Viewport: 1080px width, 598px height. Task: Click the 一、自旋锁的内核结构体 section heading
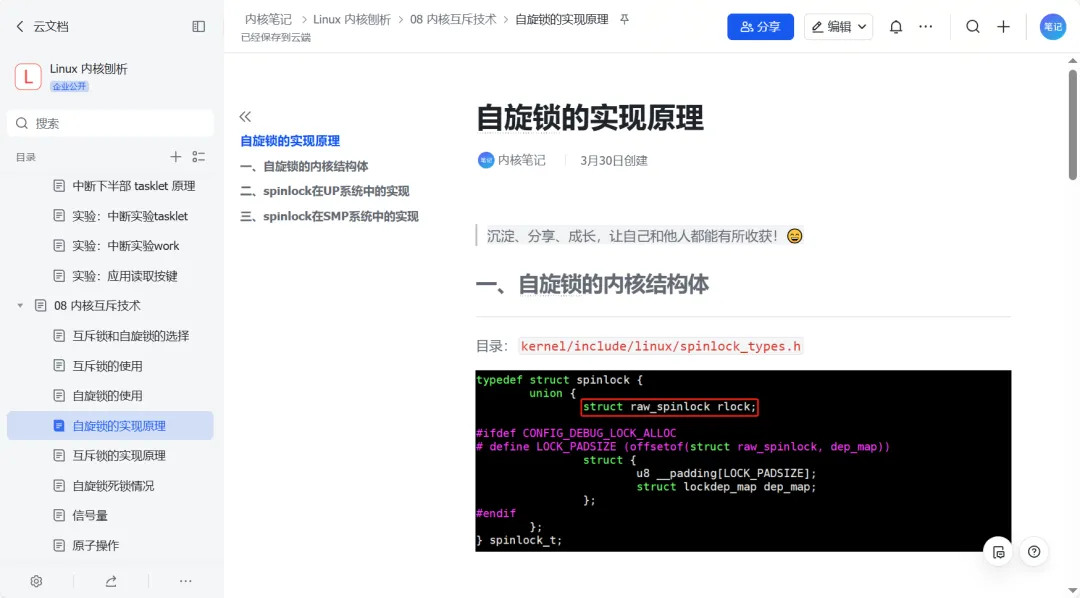point(592,285)
